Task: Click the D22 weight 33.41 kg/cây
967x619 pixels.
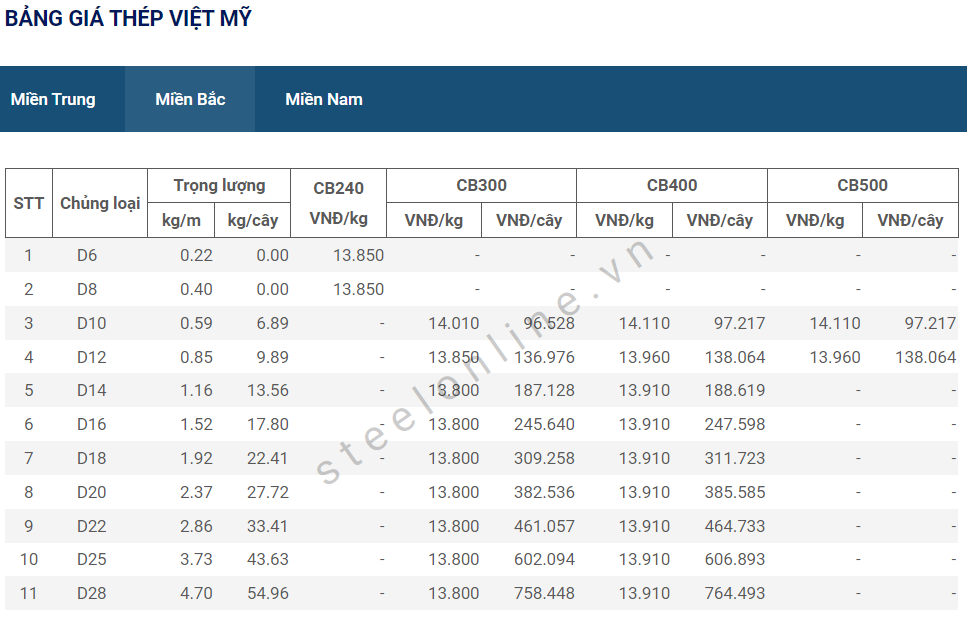Action: tap(268, 526)
